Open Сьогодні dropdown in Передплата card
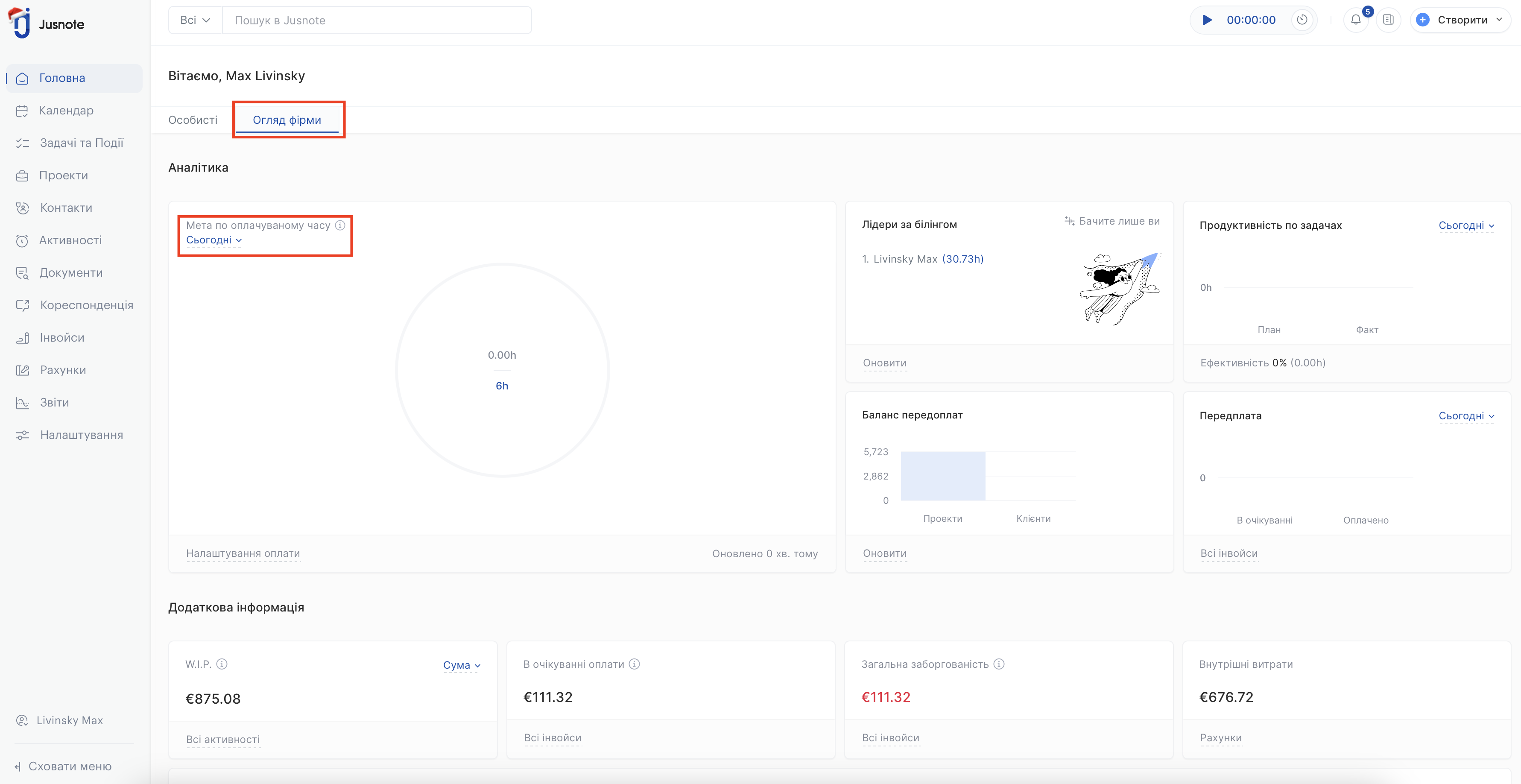Screen dimensions: 1521x784 [1467, 416]
